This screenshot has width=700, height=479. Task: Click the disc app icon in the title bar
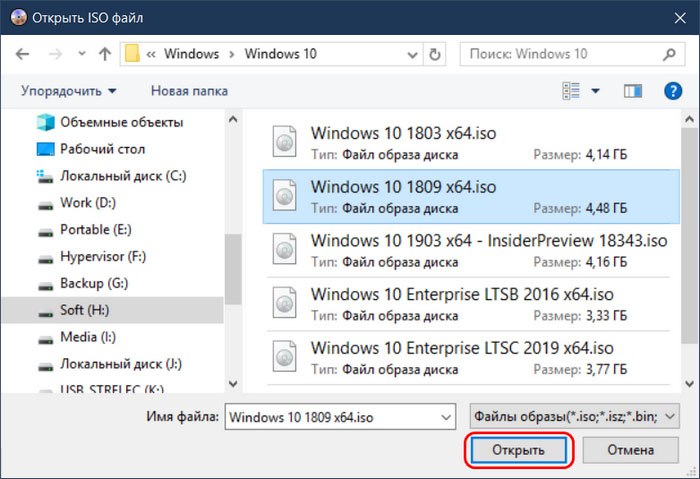[x=18, y=17]
